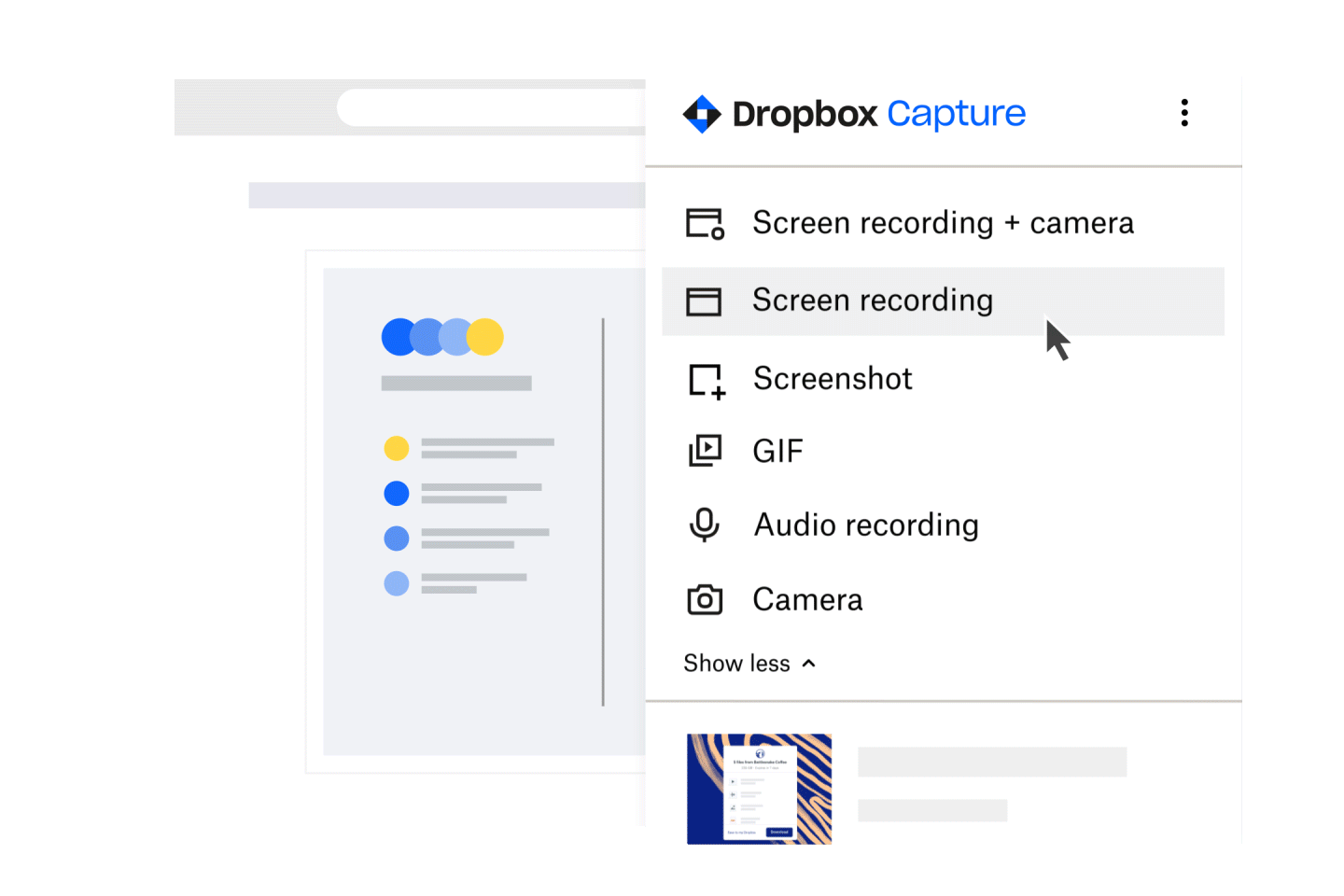Click the GIF creation icon
The image size is (1344, 896).
click(706, 451)
